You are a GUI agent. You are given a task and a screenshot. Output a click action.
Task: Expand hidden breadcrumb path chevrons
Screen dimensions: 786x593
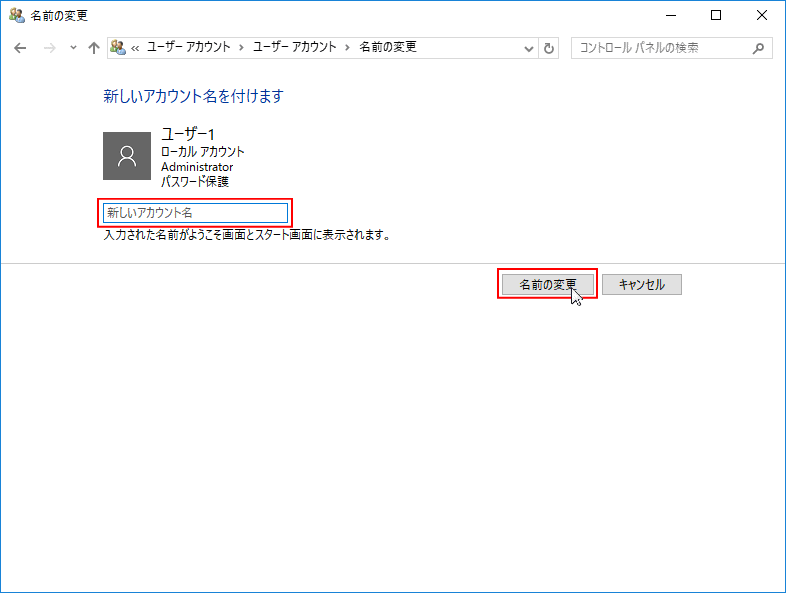click(135, 48)
